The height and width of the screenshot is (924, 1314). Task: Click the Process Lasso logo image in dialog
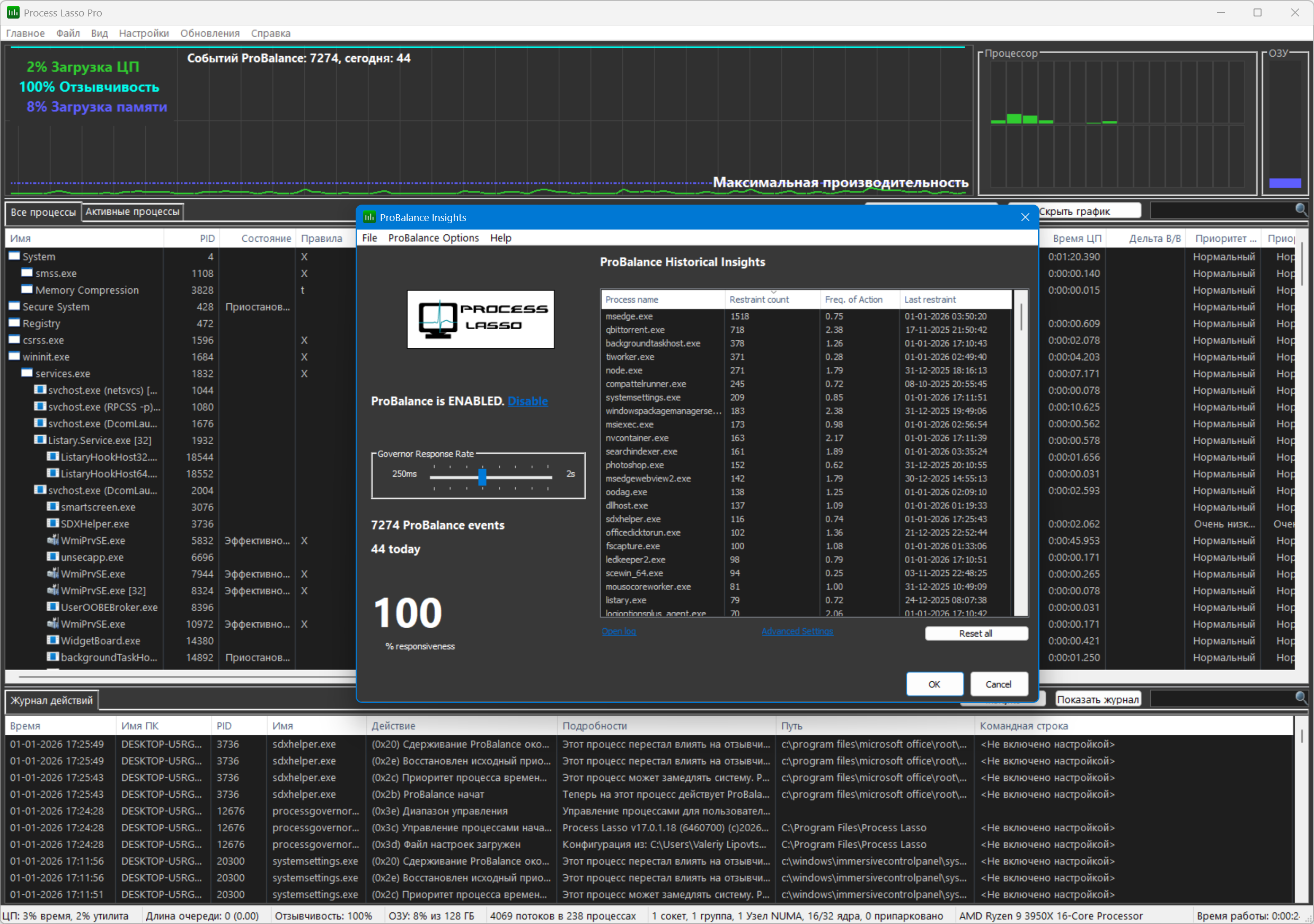(480, 319)
